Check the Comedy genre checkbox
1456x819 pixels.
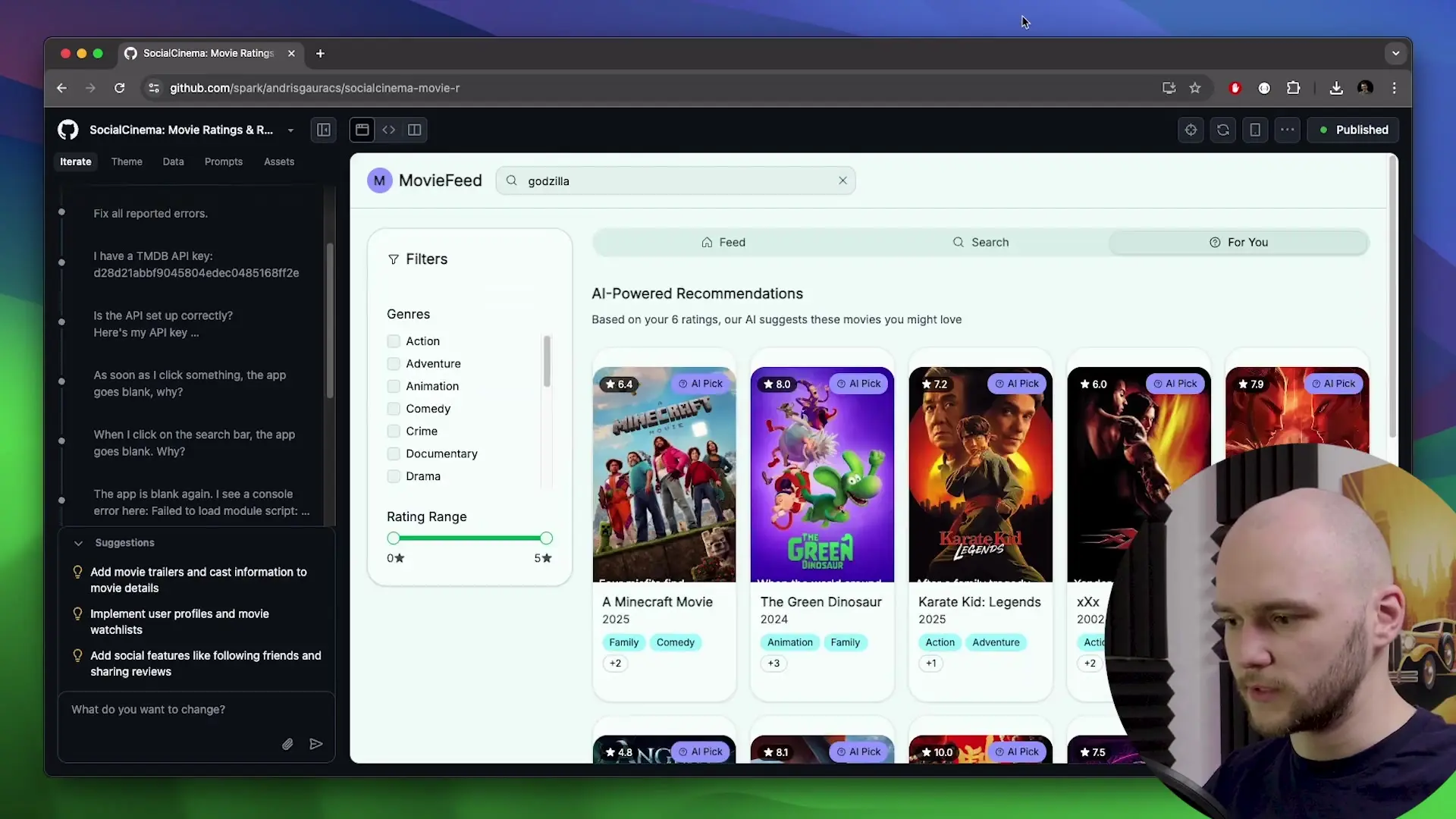[x=394, y=409]
